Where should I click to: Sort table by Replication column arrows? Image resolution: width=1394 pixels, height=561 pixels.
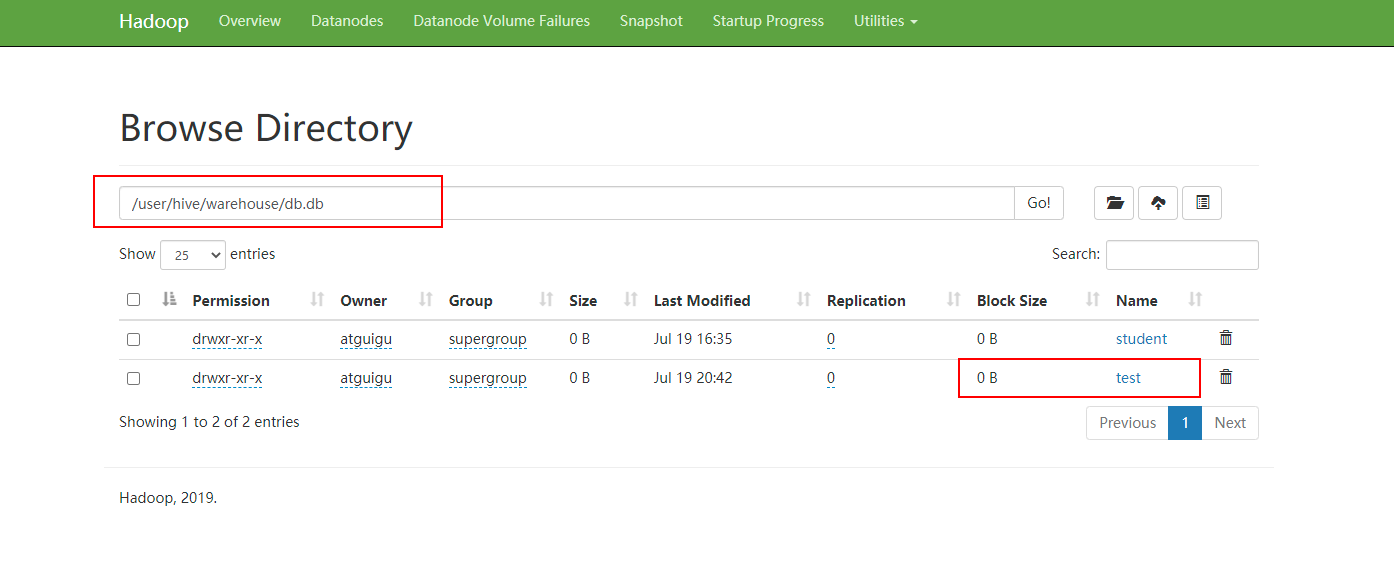(x=953, y=299)
